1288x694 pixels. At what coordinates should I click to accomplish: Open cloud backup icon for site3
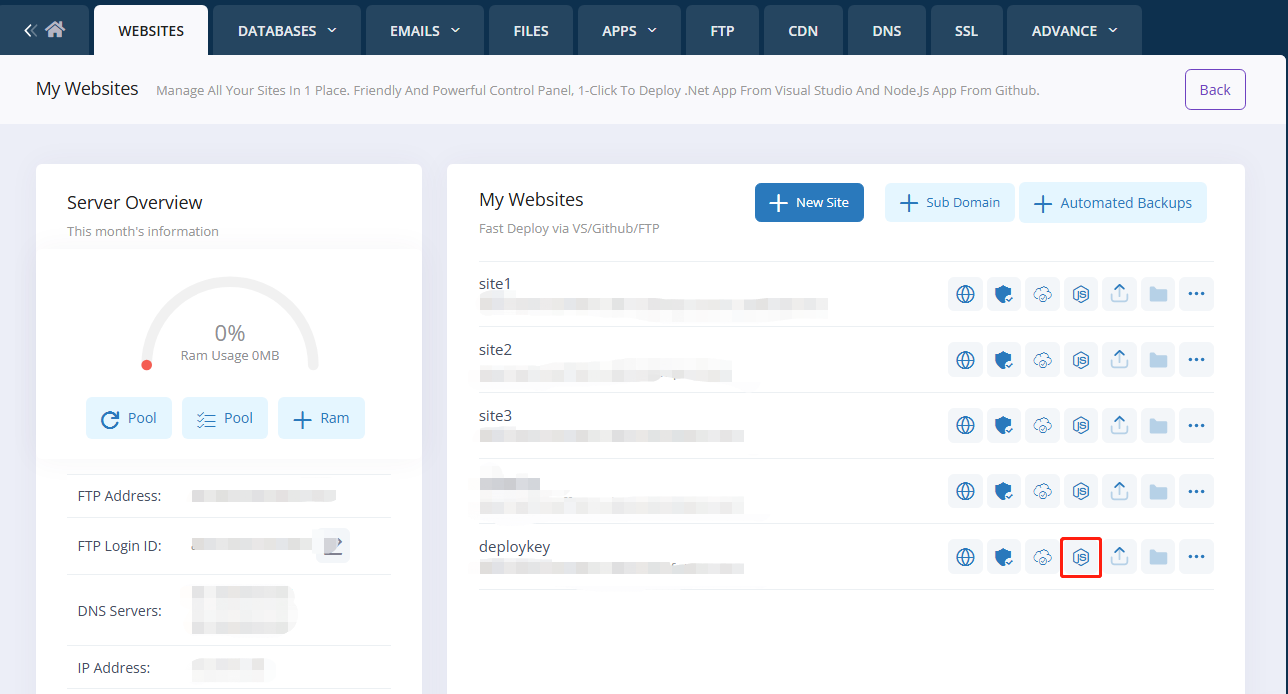pos(1042,426)
